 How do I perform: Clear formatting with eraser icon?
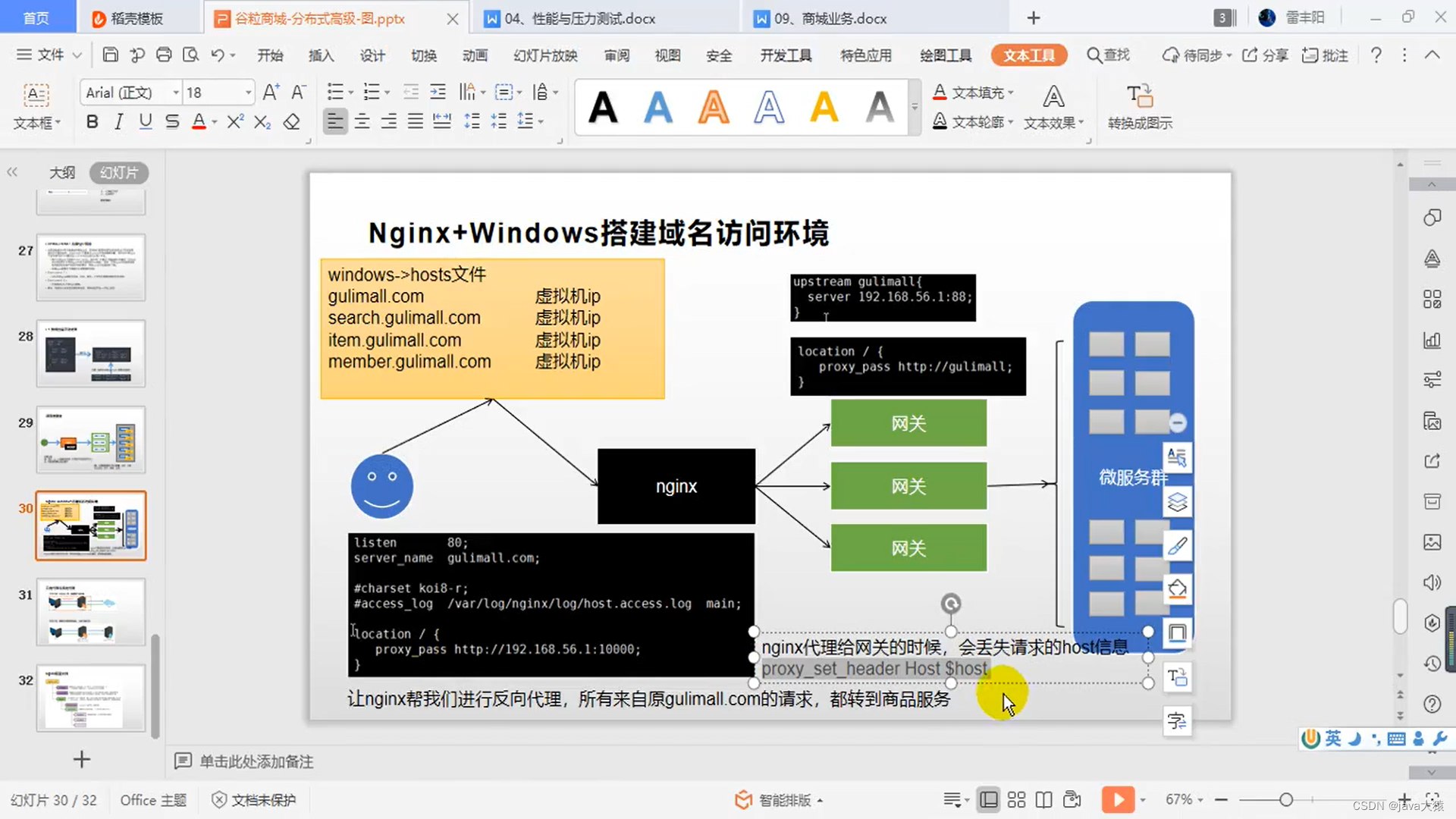tap(292, 121)
